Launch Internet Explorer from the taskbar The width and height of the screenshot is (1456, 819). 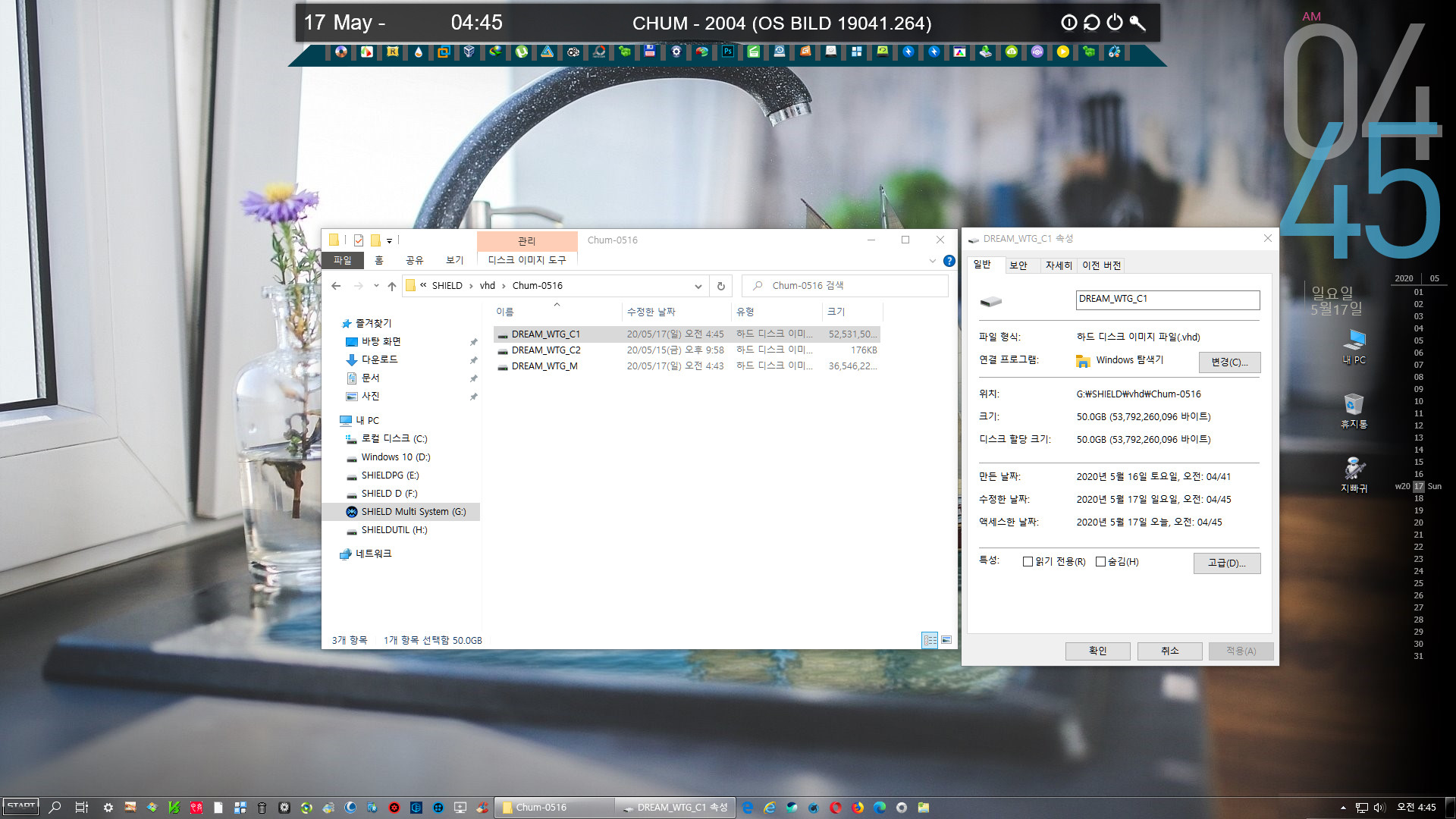(770, 808)
